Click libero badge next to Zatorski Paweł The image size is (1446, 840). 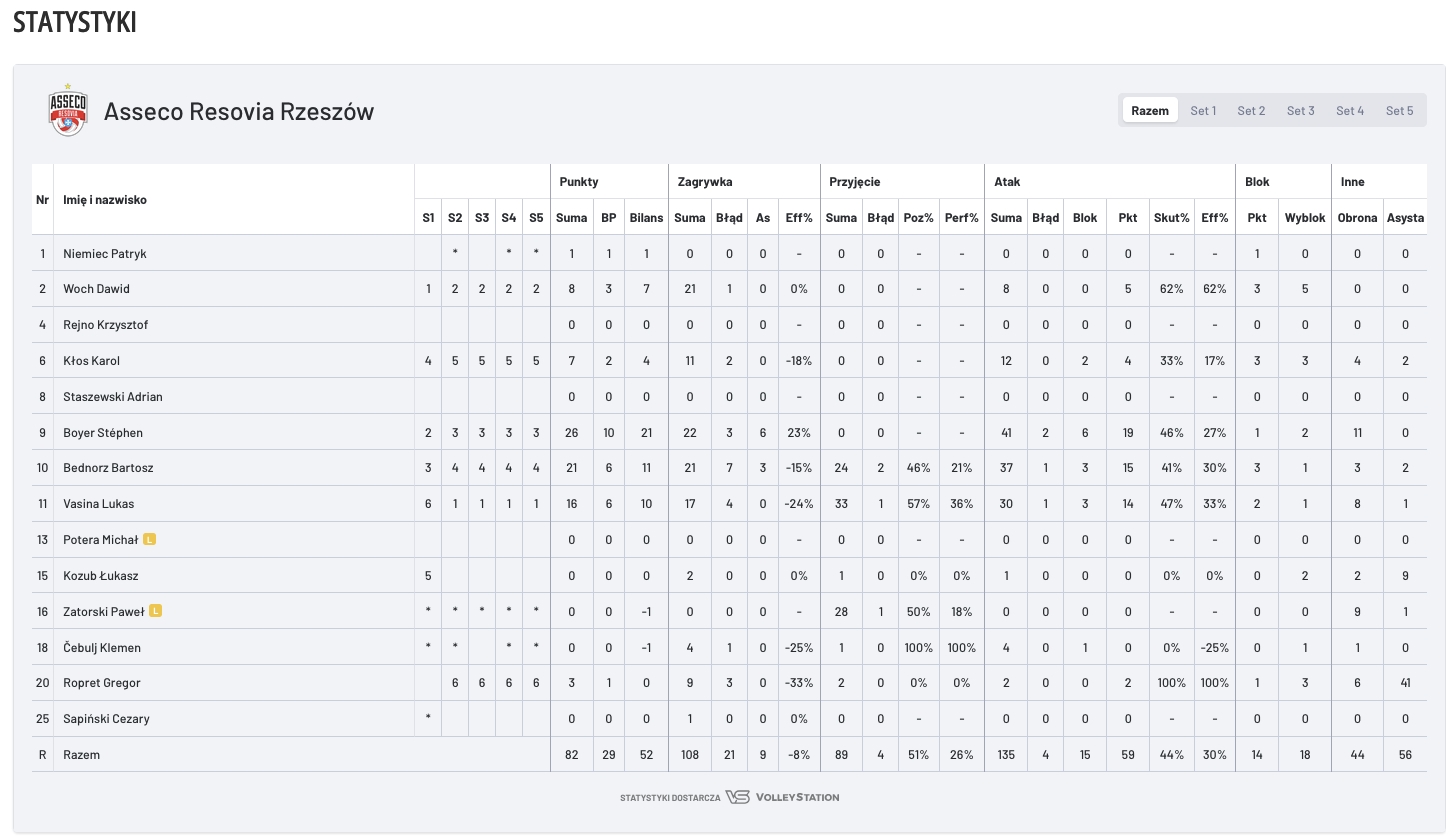[156, 611]
